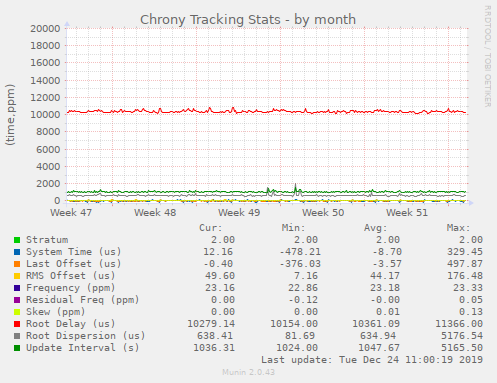
Task: Click the Frequency dark blue legend swatch
Action: coord(17,288)
